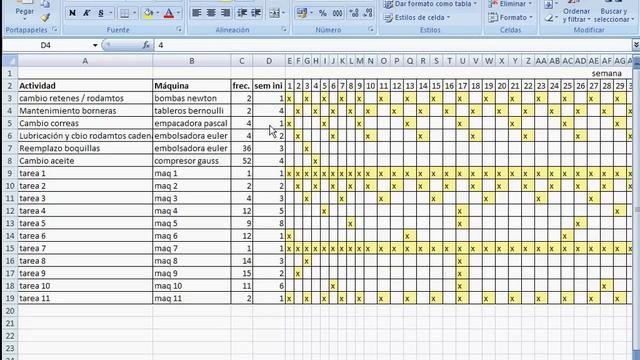Select 'semana' label cell
640x360 pixels.
tap(607, 73)
